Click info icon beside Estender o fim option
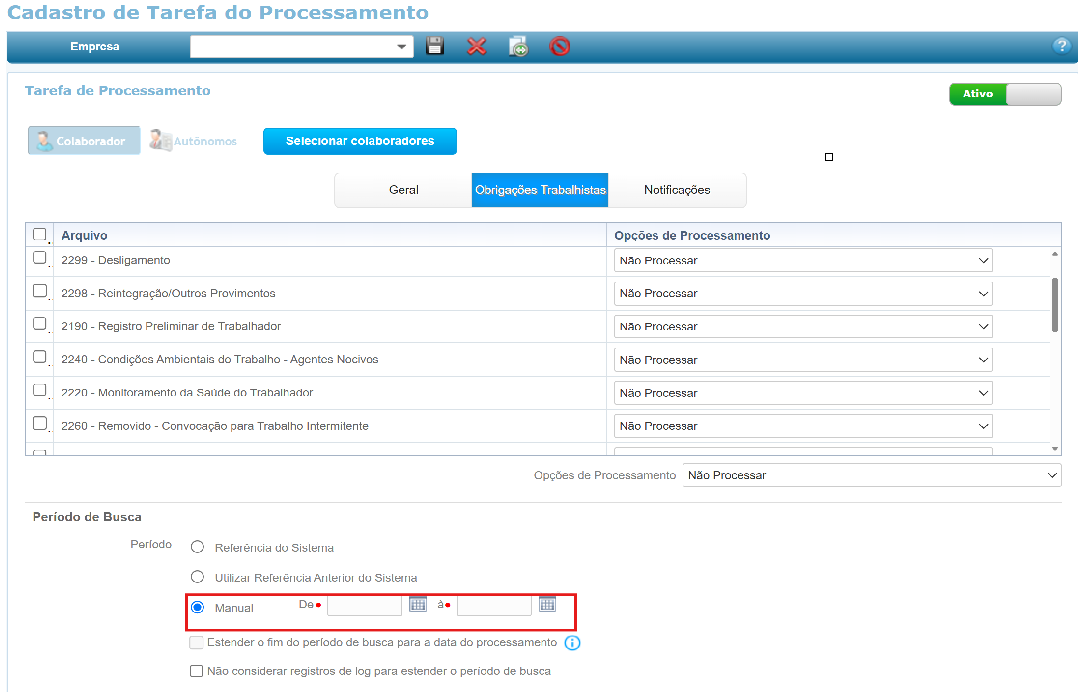The height and width of the screenshot is (692, 1082). point(573,643)
